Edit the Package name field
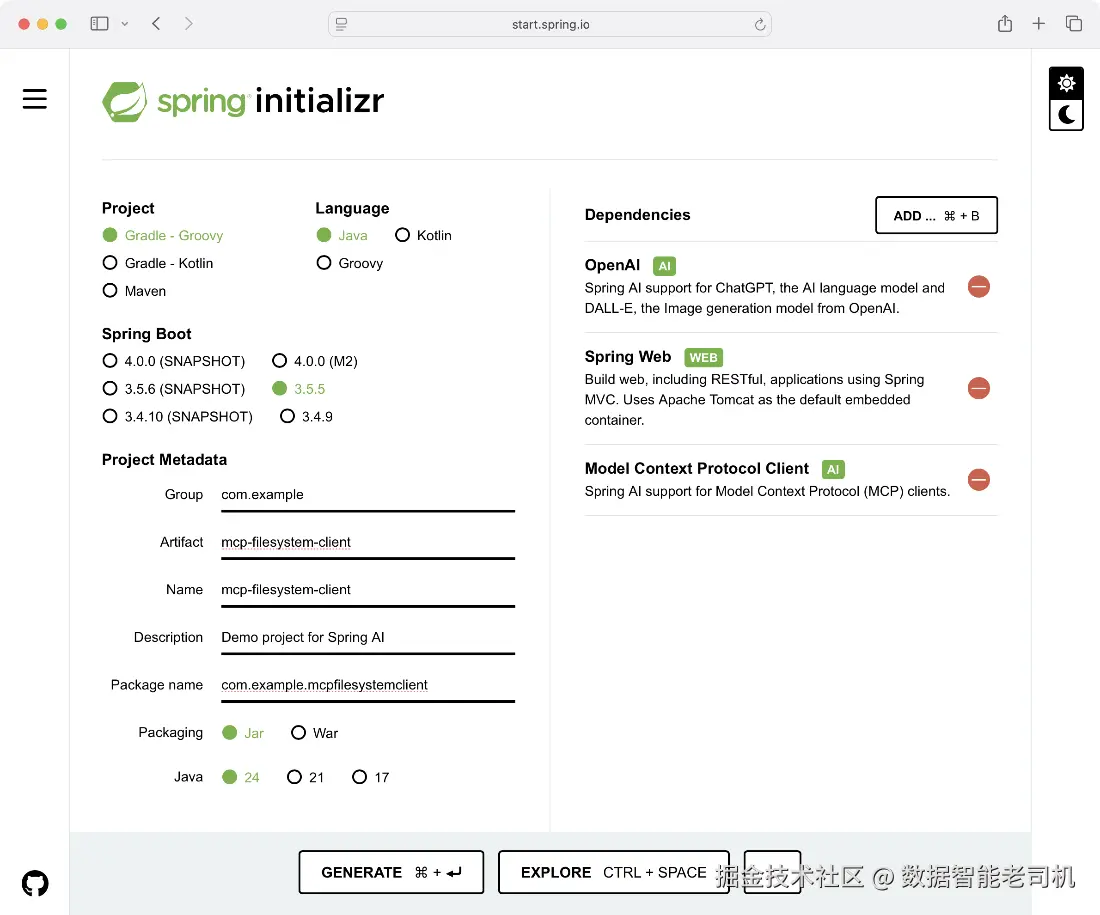Image resolution: width=1100 pixels, height=915 pixels. 368,685
